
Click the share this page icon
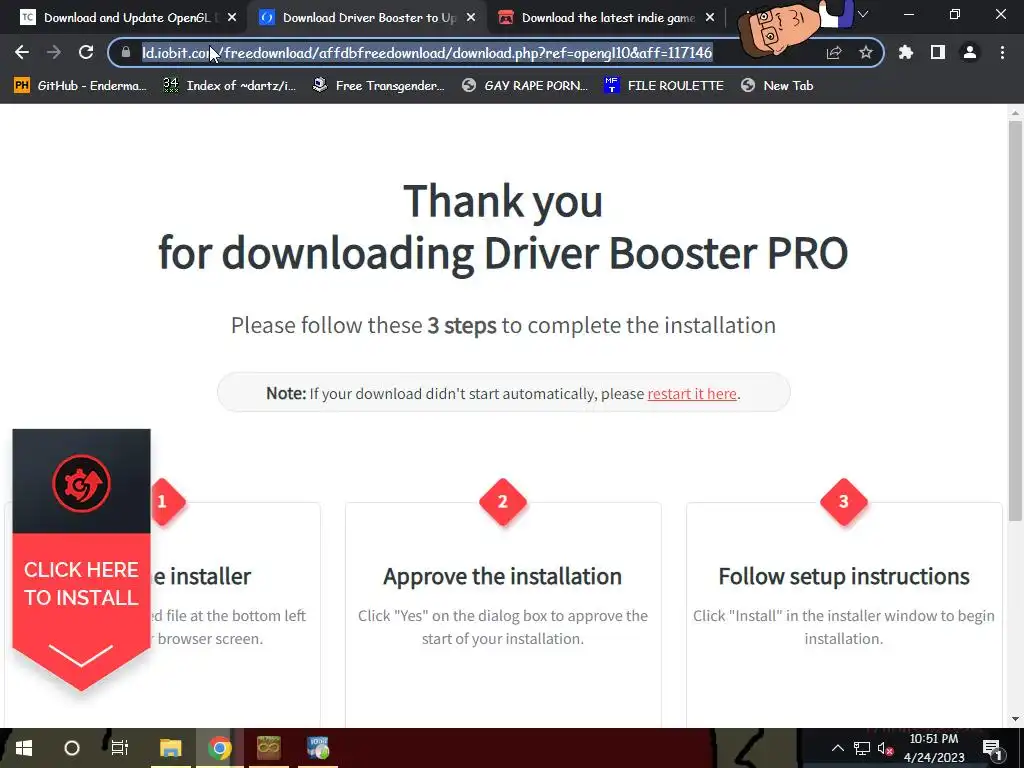pos(834,52)
